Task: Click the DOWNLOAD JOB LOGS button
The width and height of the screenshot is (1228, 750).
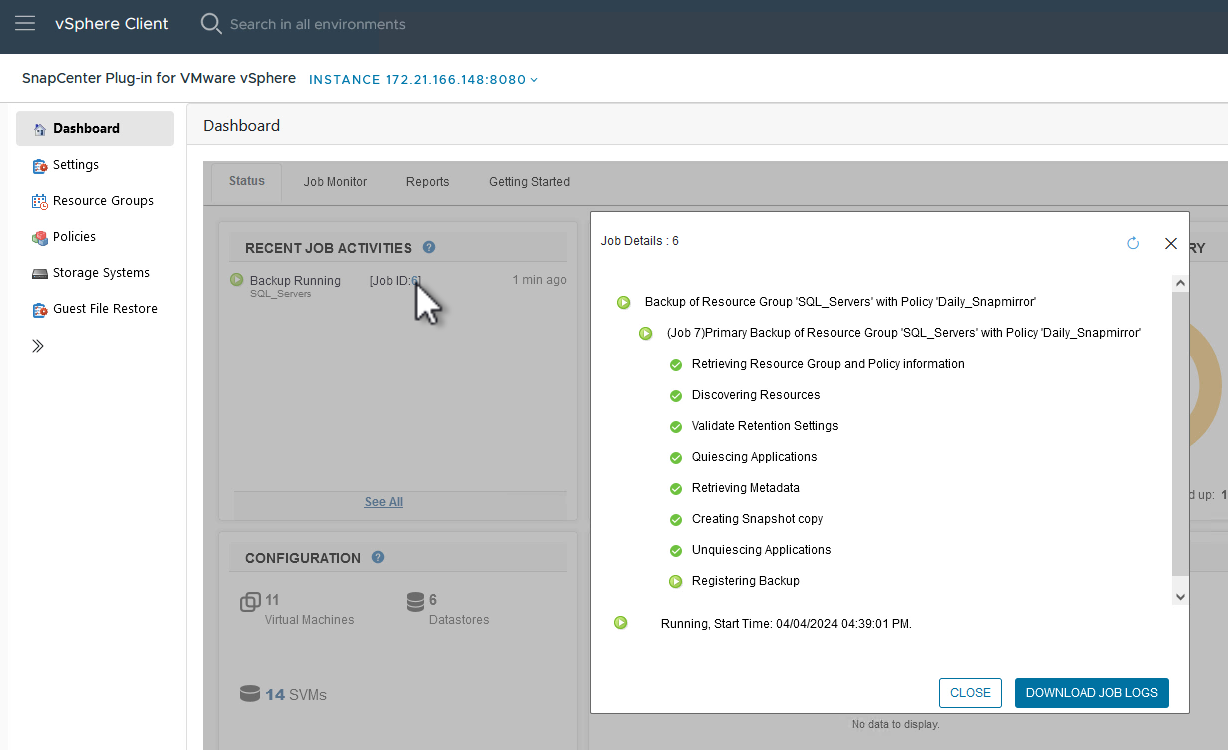Action: 1091,692
